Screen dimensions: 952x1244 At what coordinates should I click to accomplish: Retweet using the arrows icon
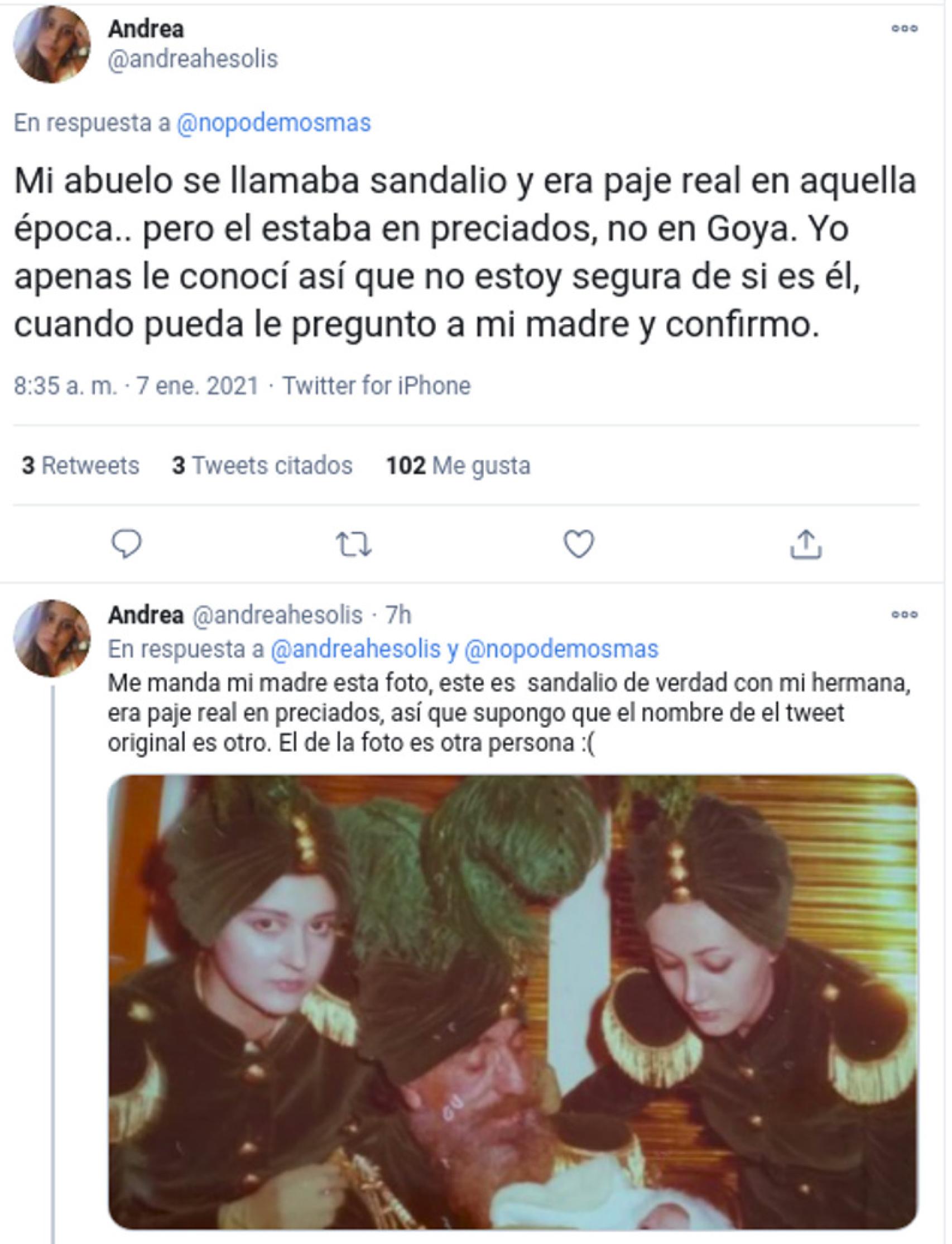pyautogui.click(x=354, y=544)
